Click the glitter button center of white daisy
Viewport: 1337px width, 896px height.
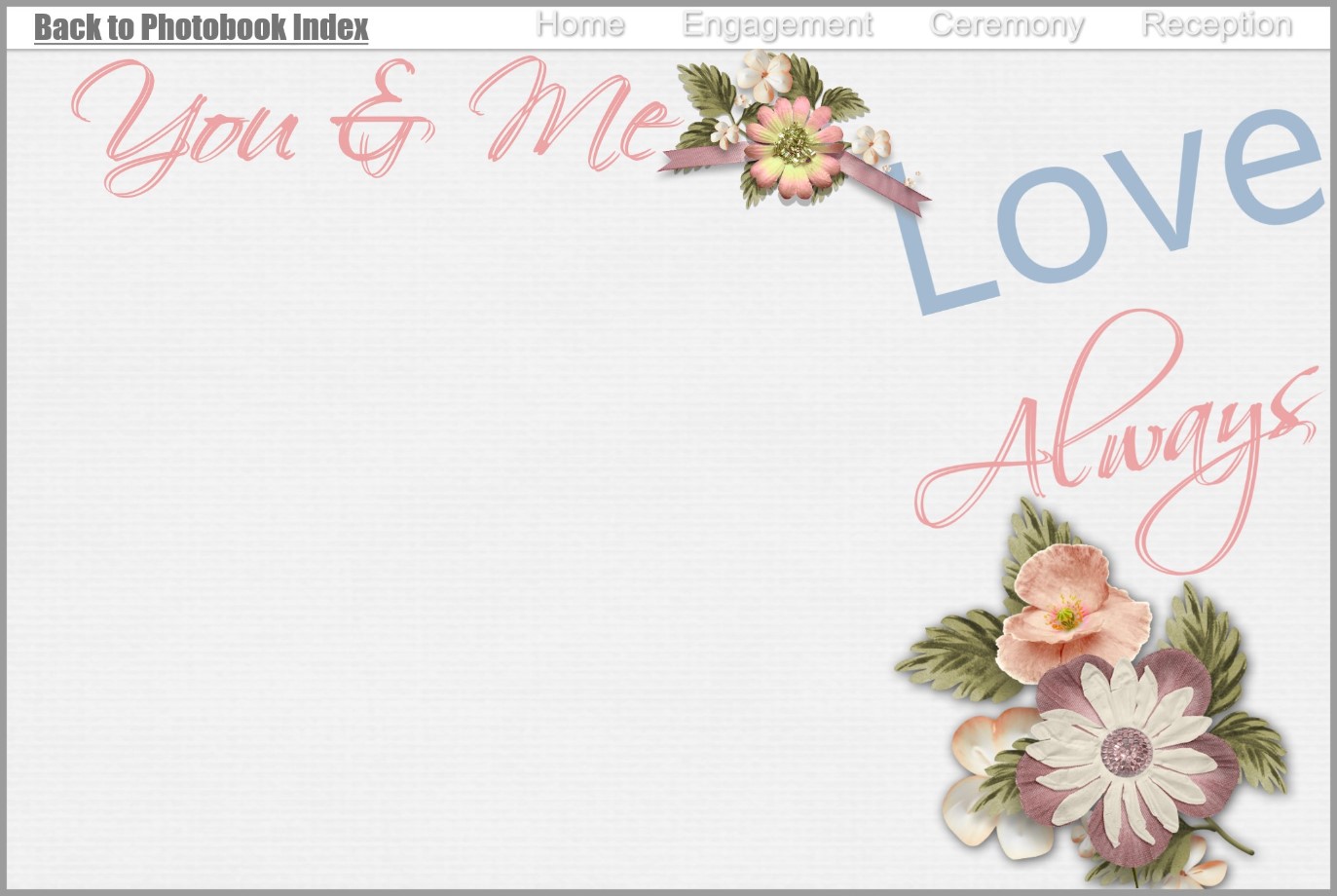1127,750
